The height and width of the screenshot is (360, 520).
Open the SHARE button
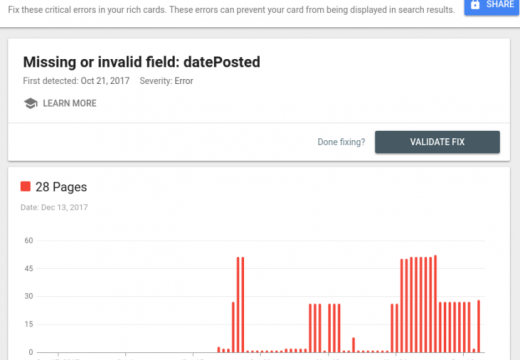click(491, 7)
